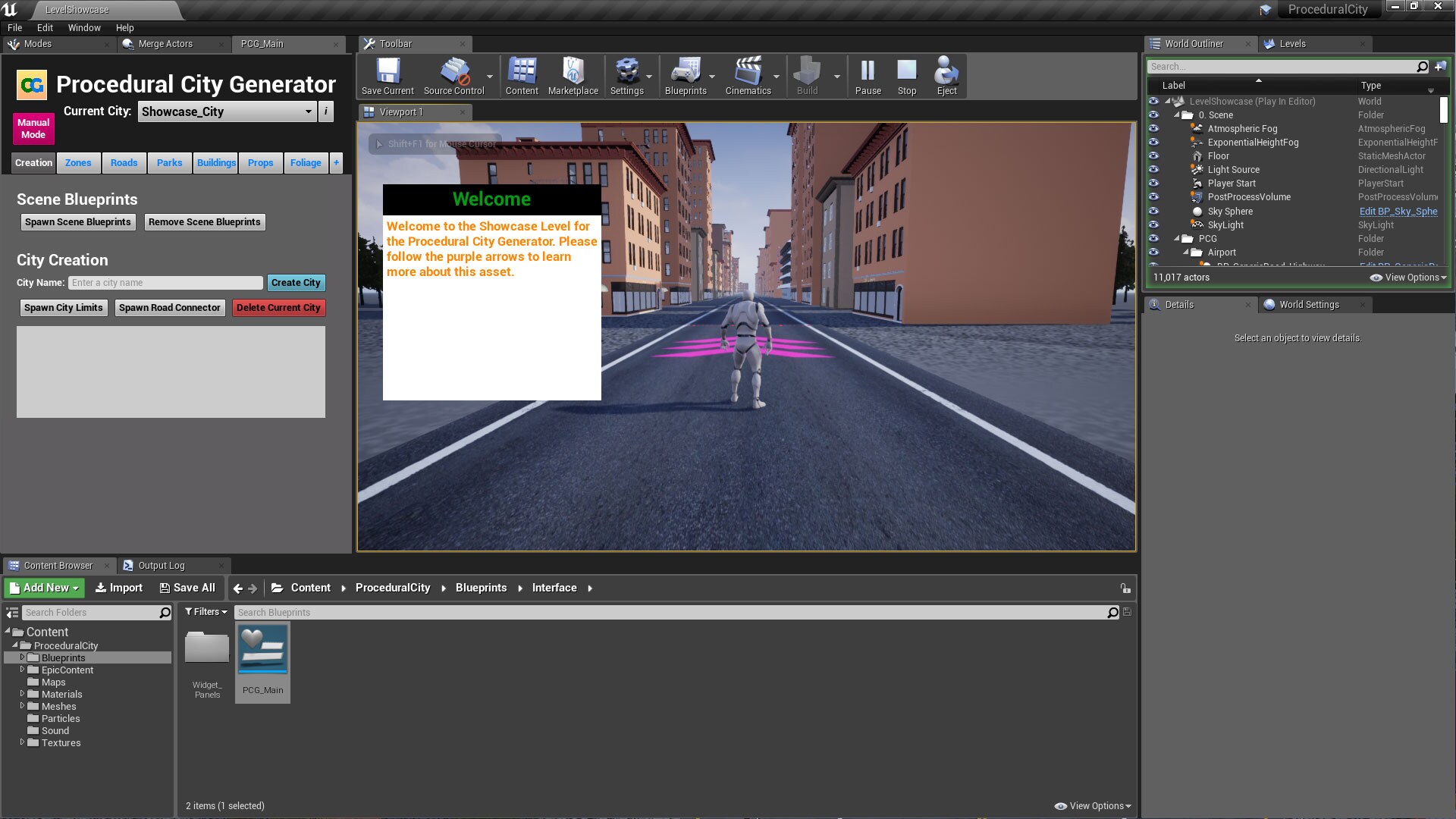Switch to the Zones tab
The width and height of the screenshot is (1456, 819).
pos(78,163)
